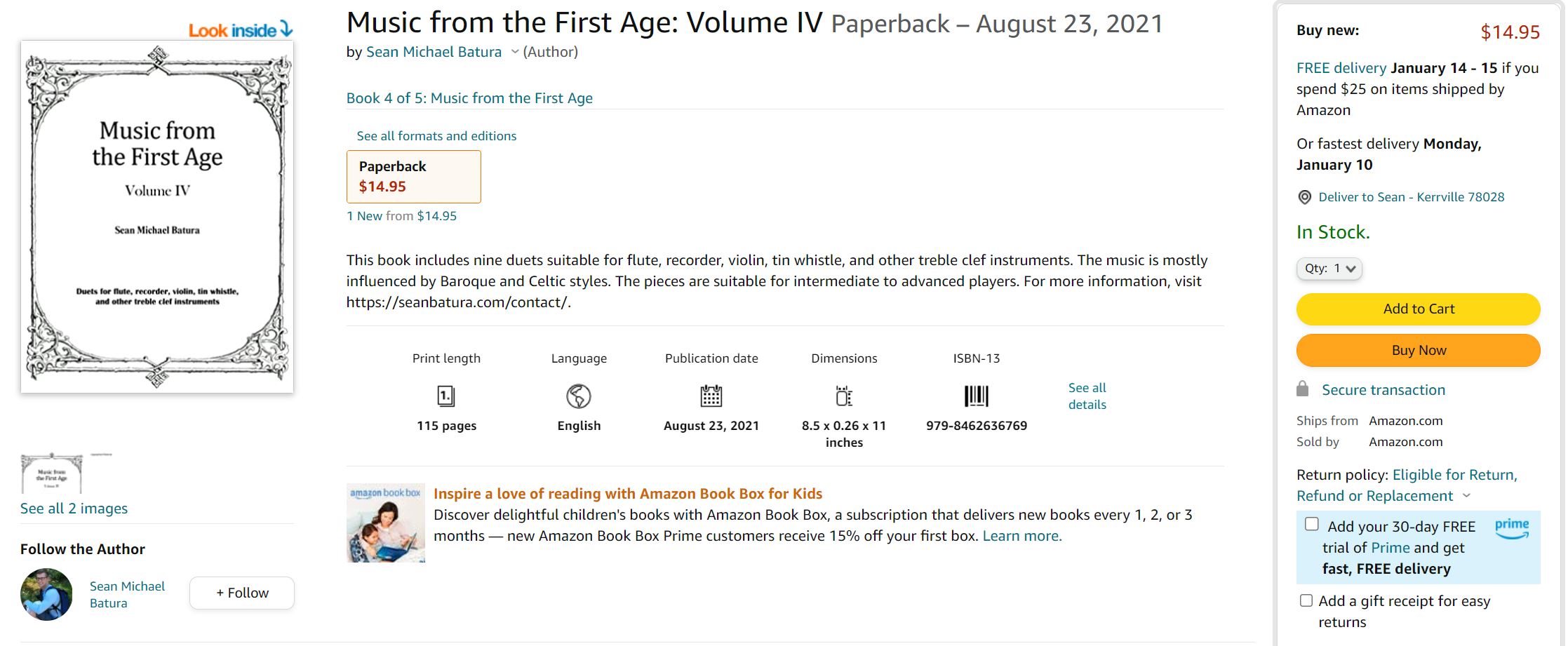Click the ISBN-13 barcode icon
The image size is (1568, 646).
coord(976,396)
